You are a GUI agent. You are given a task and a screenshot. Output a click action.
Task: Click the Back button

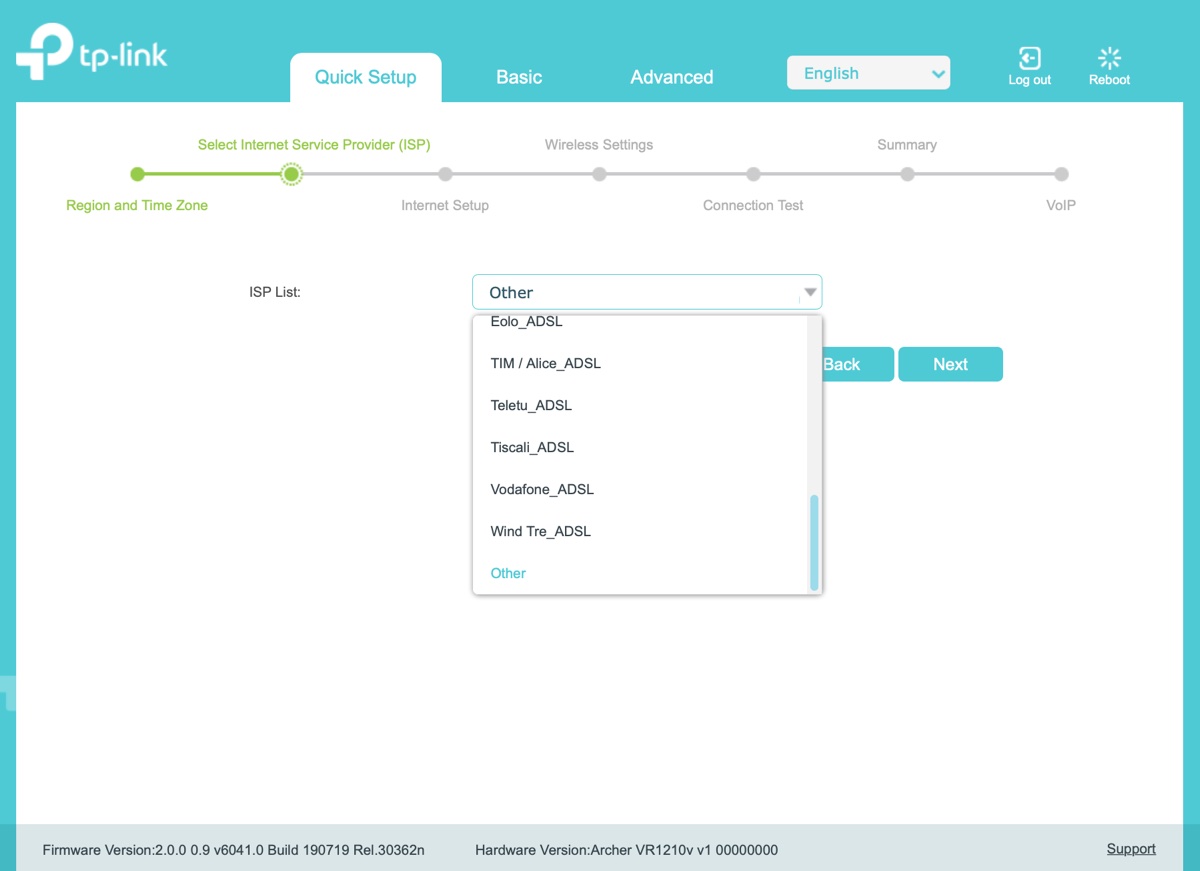(x=857, y=364)
